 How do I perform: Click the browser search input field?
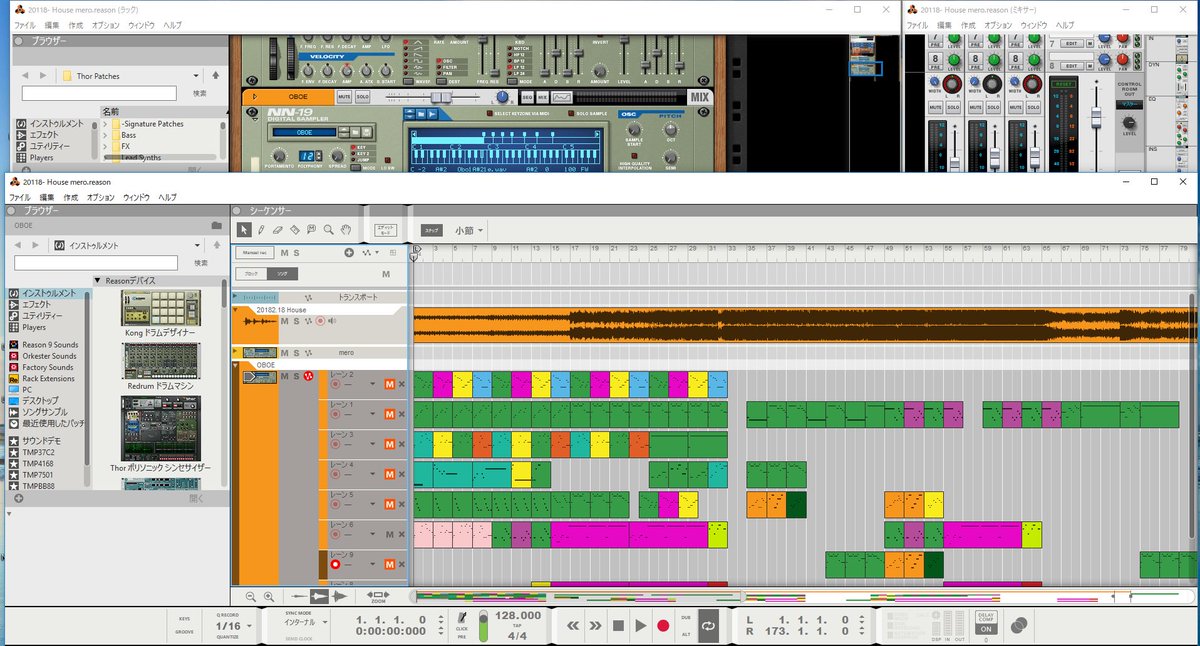pyautogui.click(x=96, y=262)
